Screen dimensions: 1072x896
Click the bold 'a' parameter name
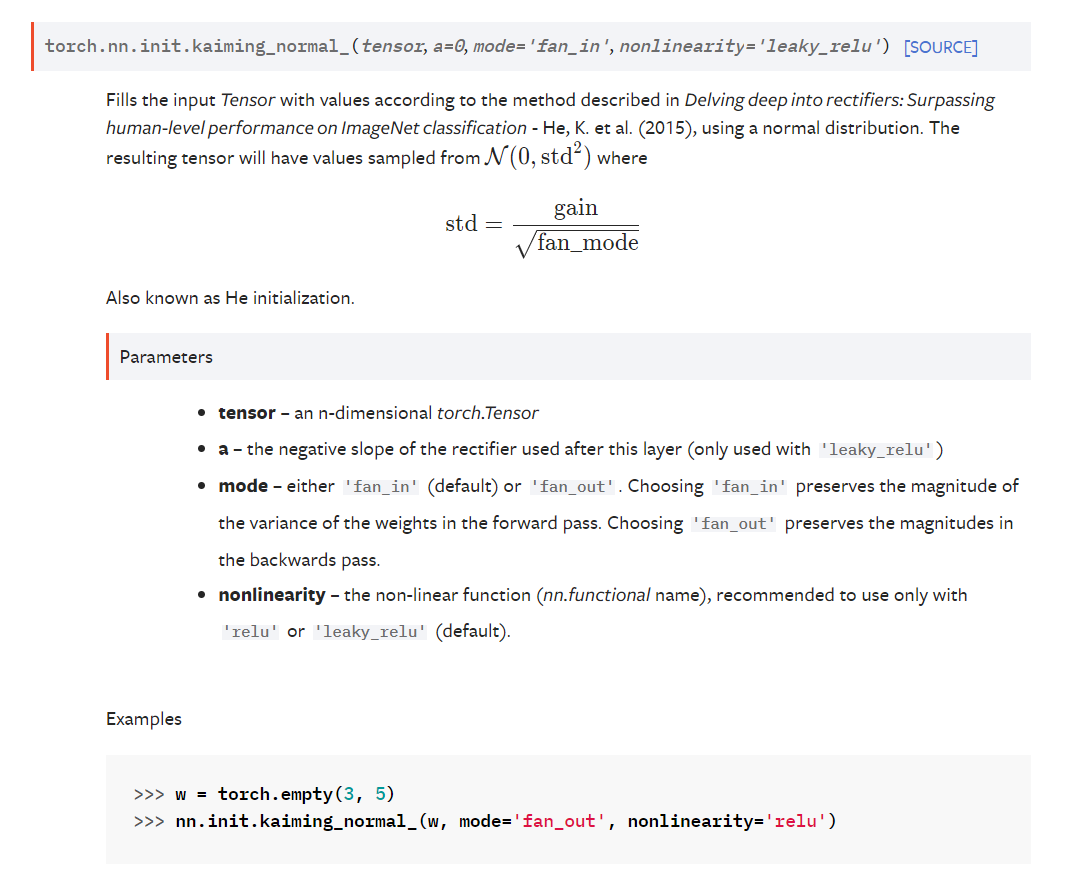(x=223, y=449)
